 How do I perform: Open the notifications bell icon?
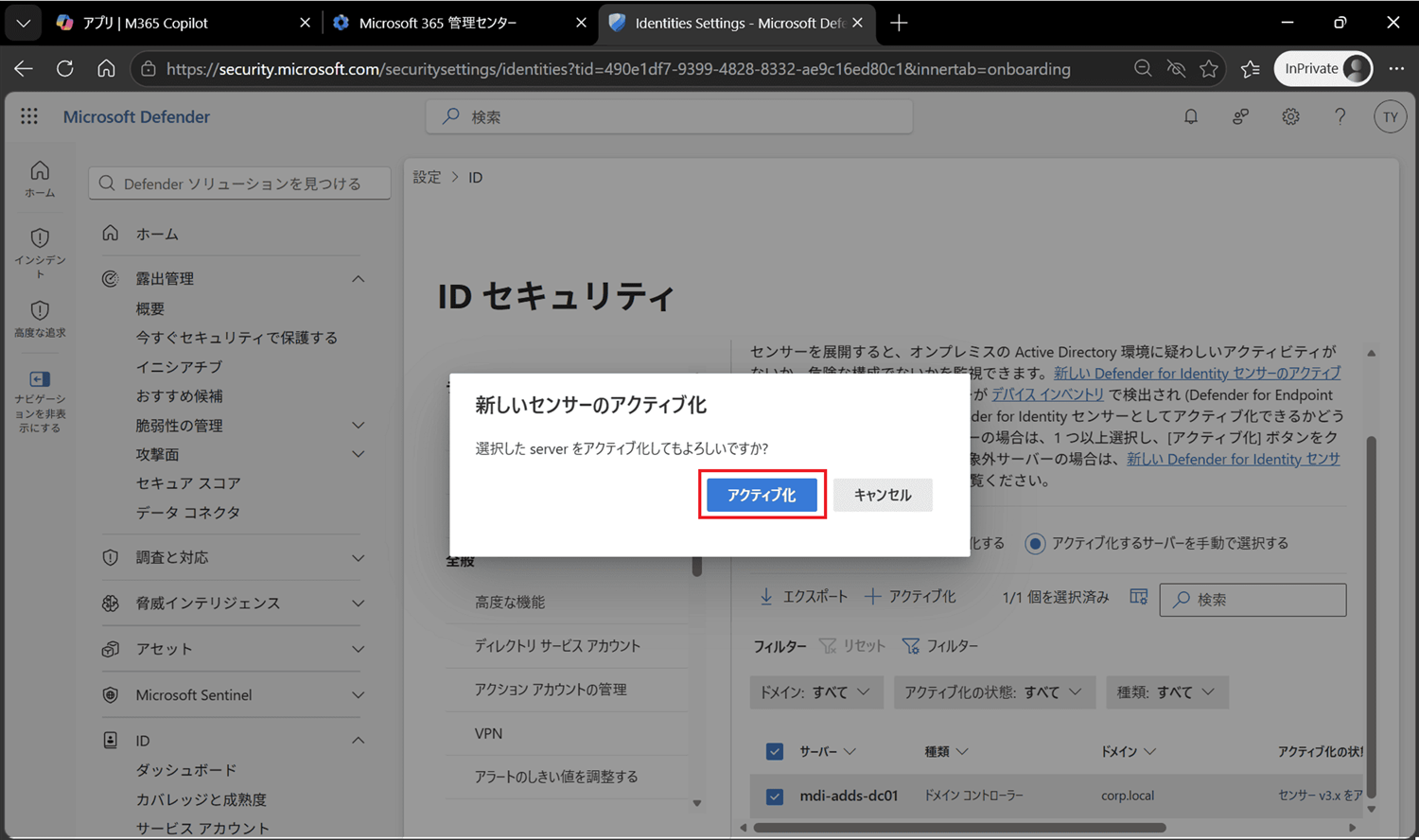1191,116
